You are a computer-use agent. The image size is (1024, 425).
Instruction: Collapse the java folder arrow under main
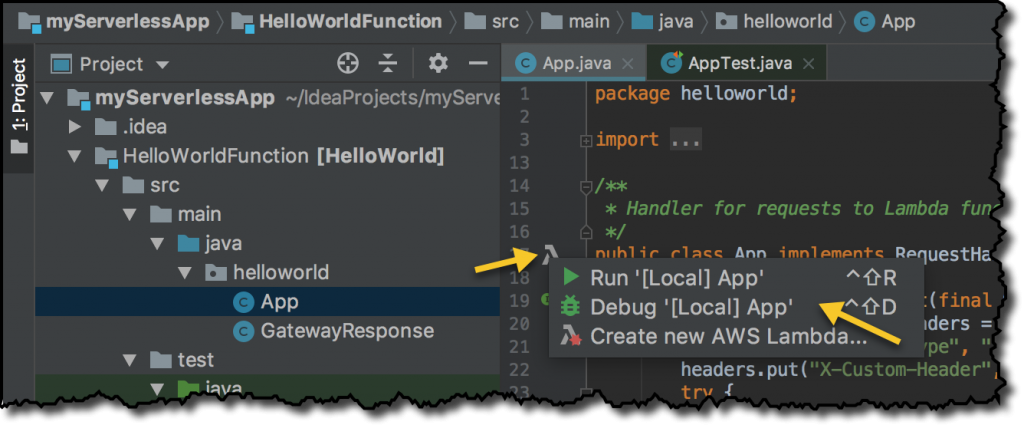(x=157, y=244)
